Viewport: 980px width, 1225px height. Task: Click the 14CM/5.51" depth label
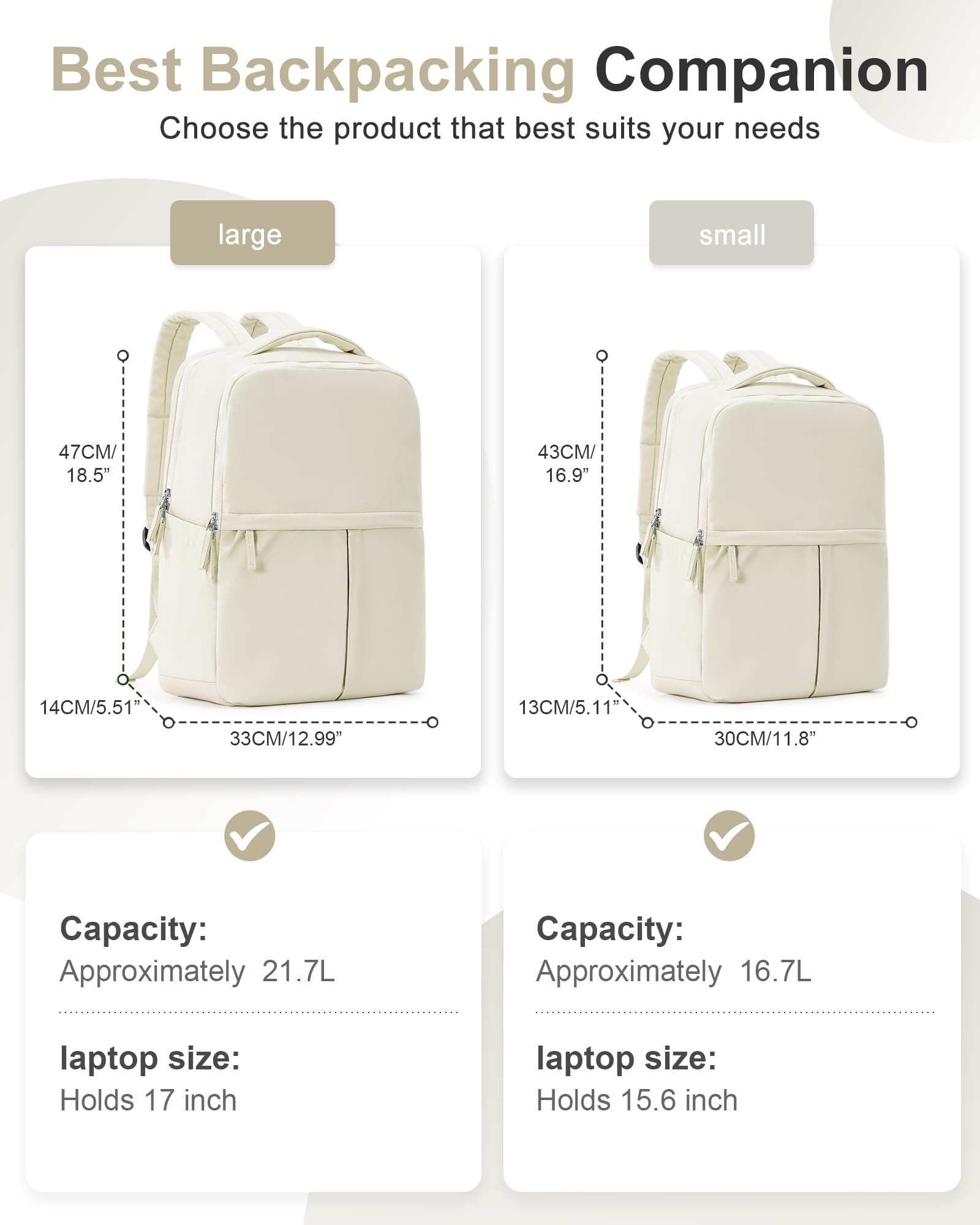pos(89,707)
